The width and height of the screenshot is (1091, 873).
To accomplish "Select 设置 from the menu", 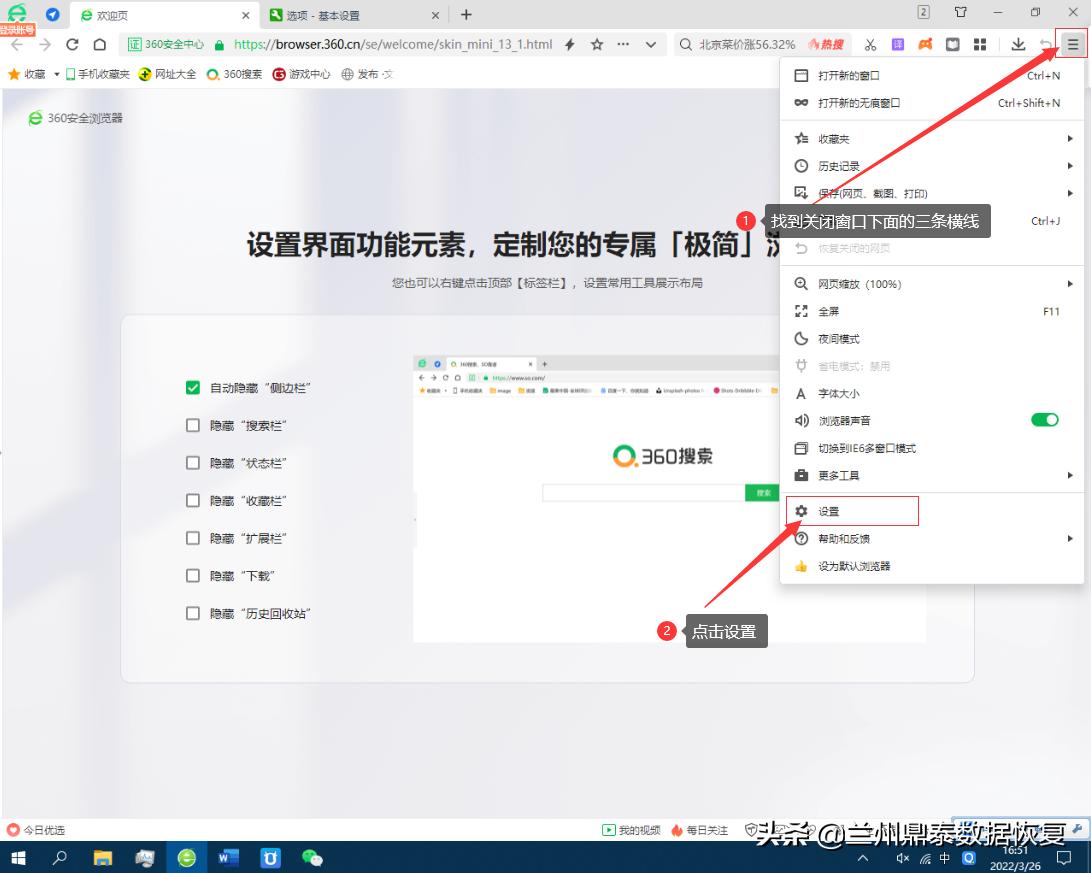I will click(x=831, y=510).
